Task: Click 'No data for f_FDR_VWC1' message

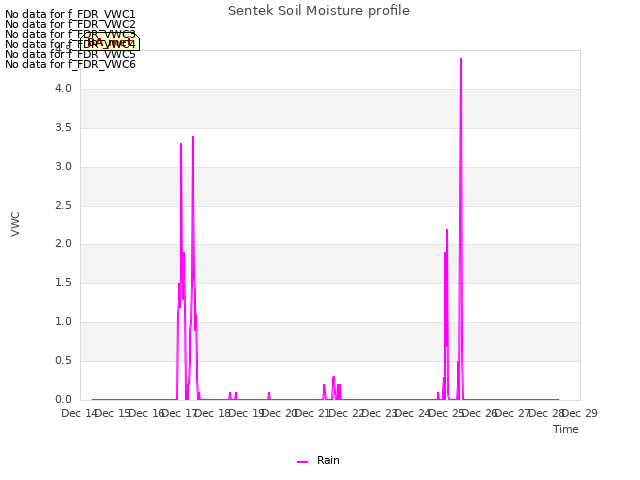Action: pyautogui.click(x=70, y=14)
